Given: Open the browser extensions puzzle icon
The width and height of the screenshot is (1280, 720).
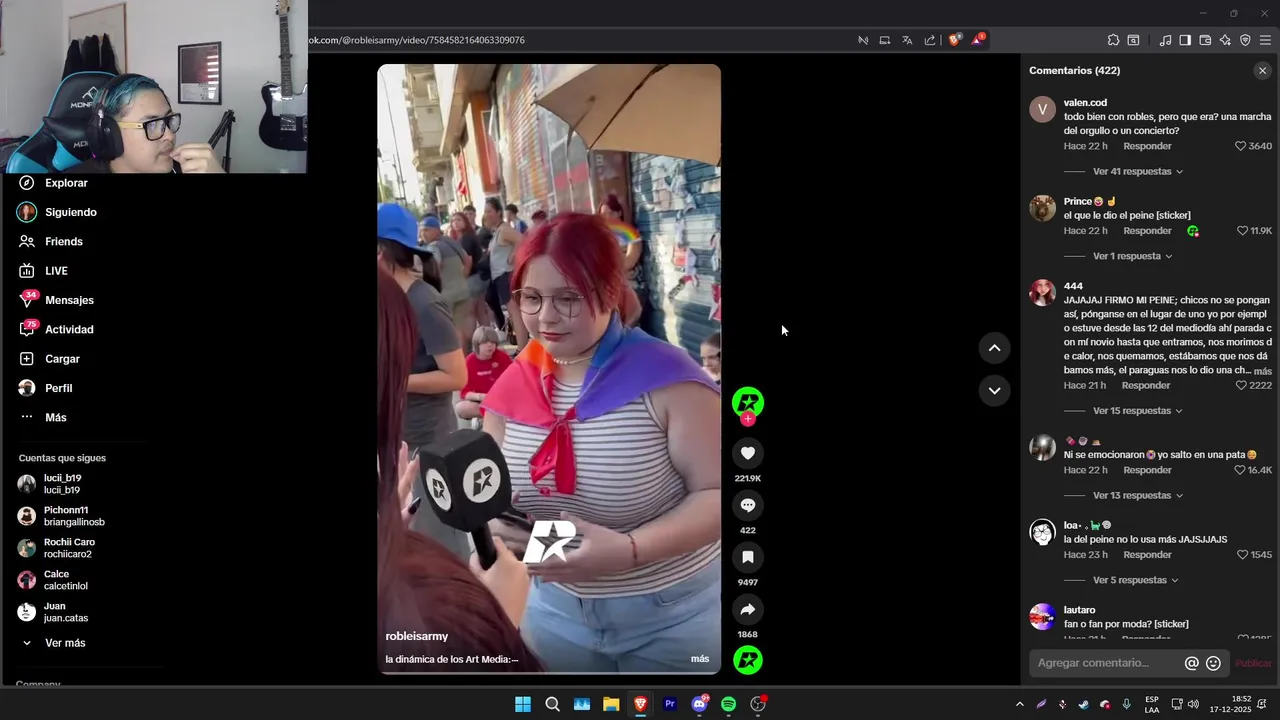Looking at the screenshot, I should point(1113,40).
